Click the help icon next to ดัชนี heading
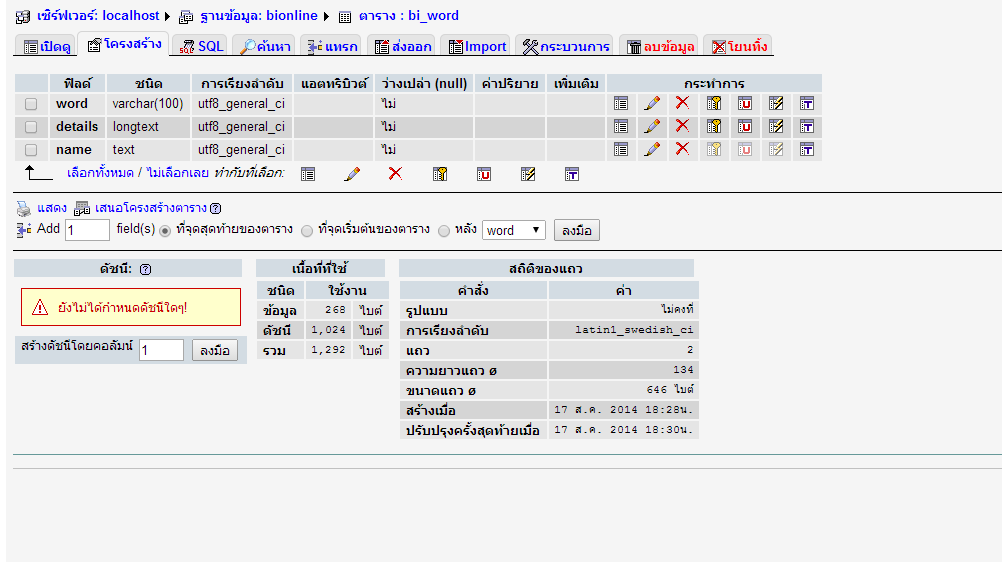This screenshot has height=562, width=1002. coord(146,269)
